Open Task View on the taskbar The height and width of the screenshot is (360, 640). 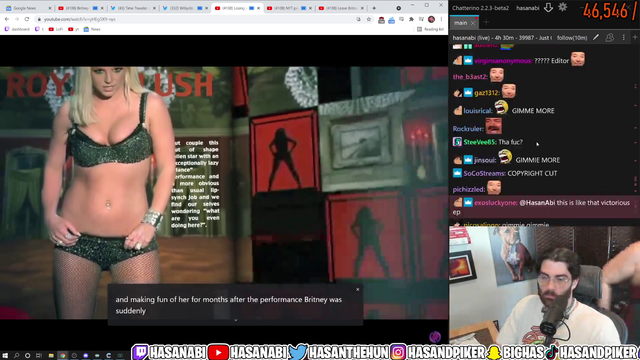[x=39, y=356]
